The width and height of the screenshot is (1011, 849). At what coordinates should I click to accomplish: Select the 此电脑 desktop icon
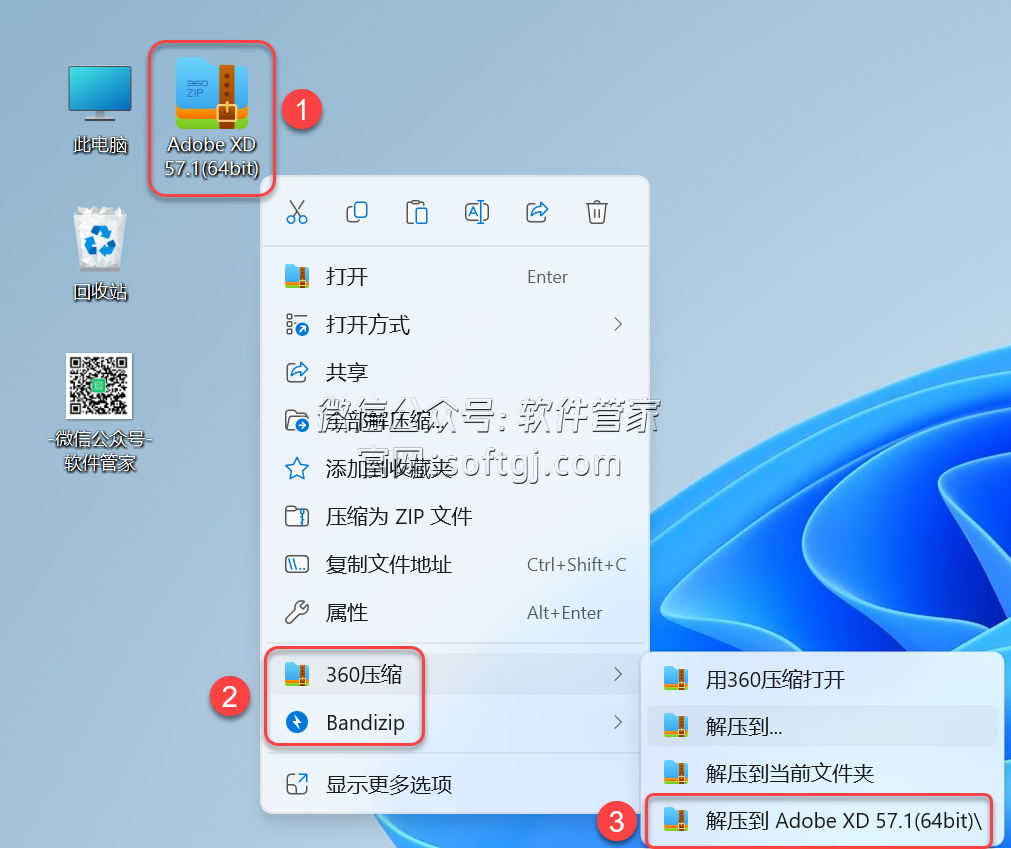point(100,110)
